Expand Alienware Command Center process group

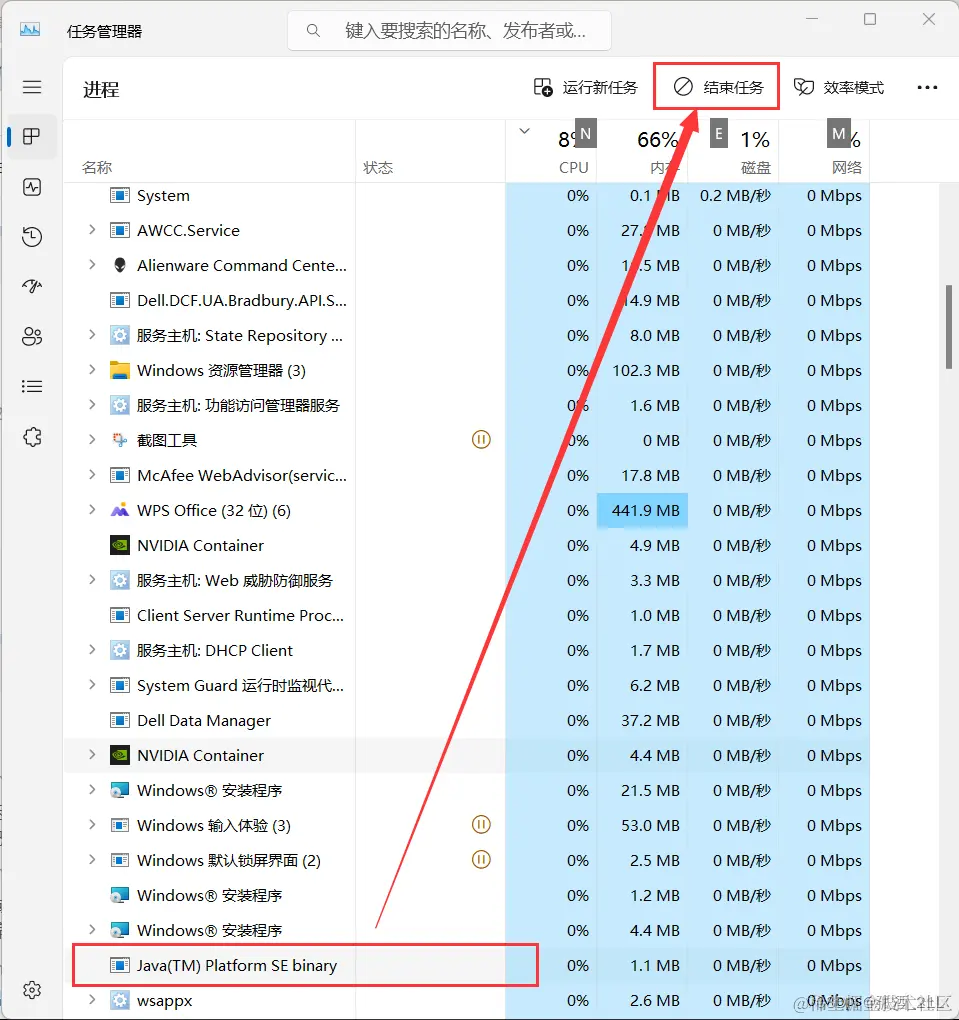point(92,265)
